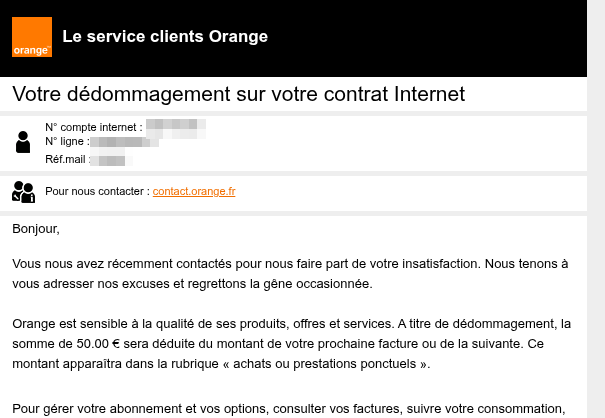Click the person account icon
Viewport: 605px width, 418px height.
tap(24, 142)
